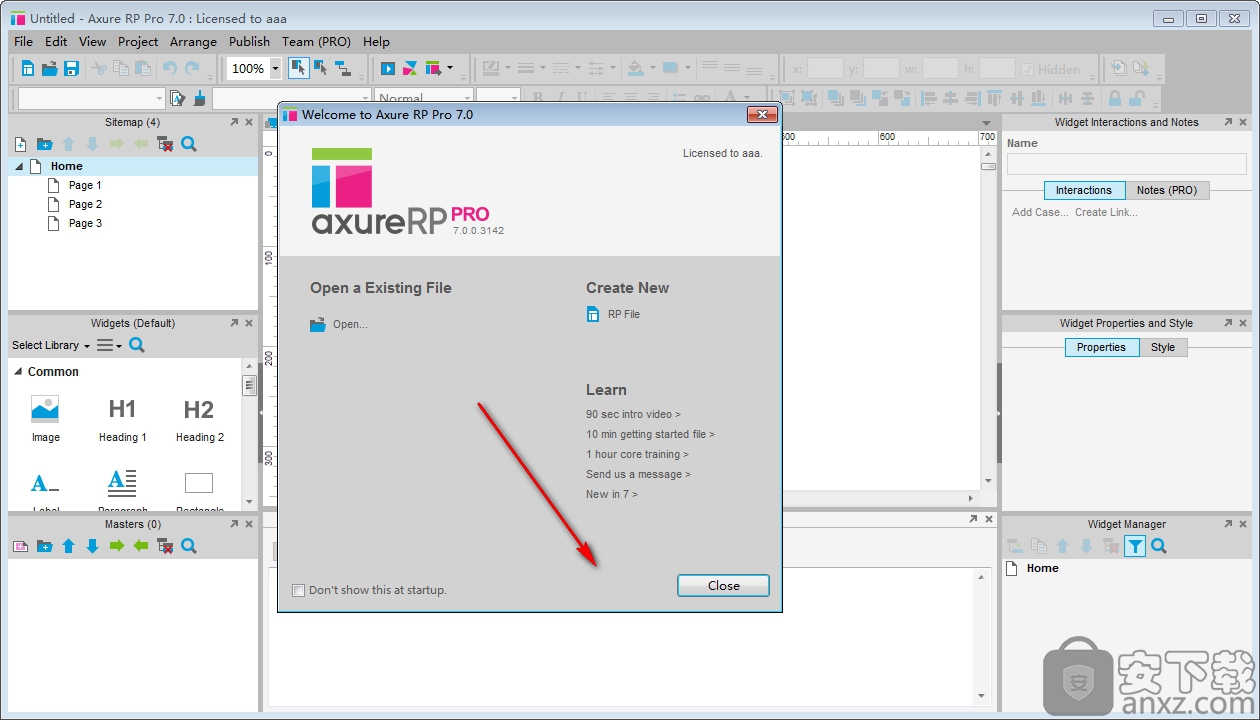Click the blue Move Up arrow in Masters
Screen dimensions: 1260x720
pos(68,546)
